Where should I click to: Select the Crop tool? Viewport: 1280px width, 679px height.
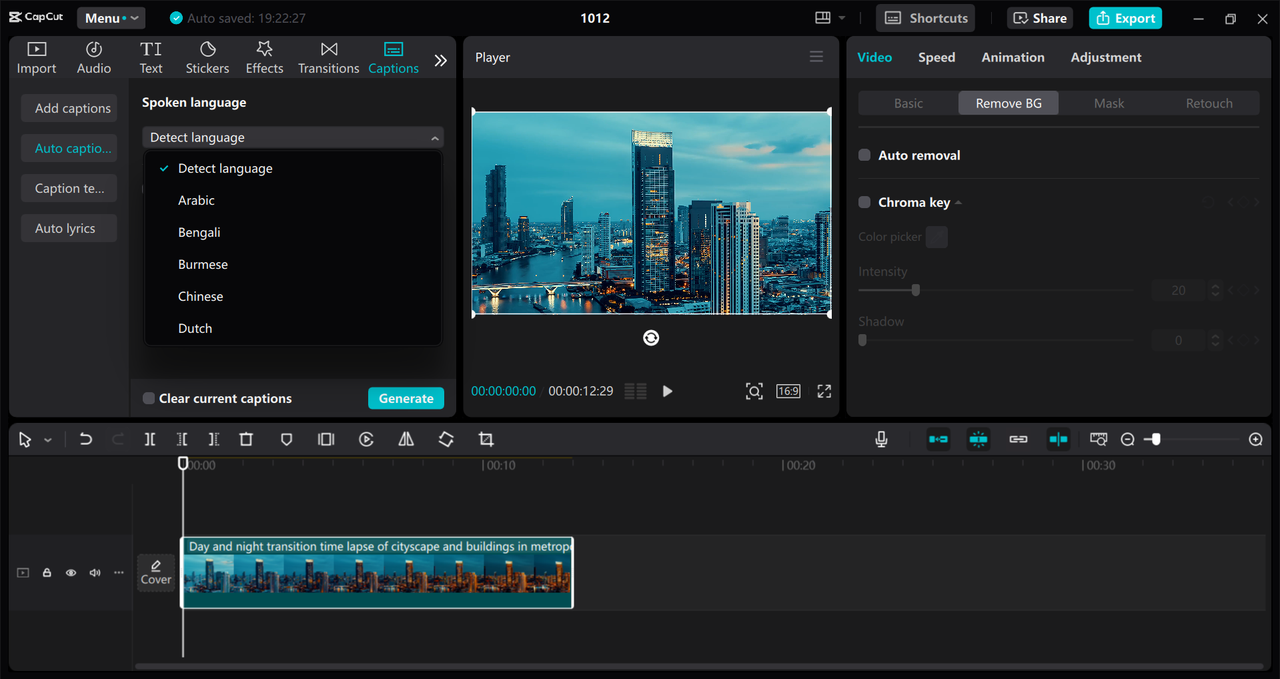tap(486, 439)
